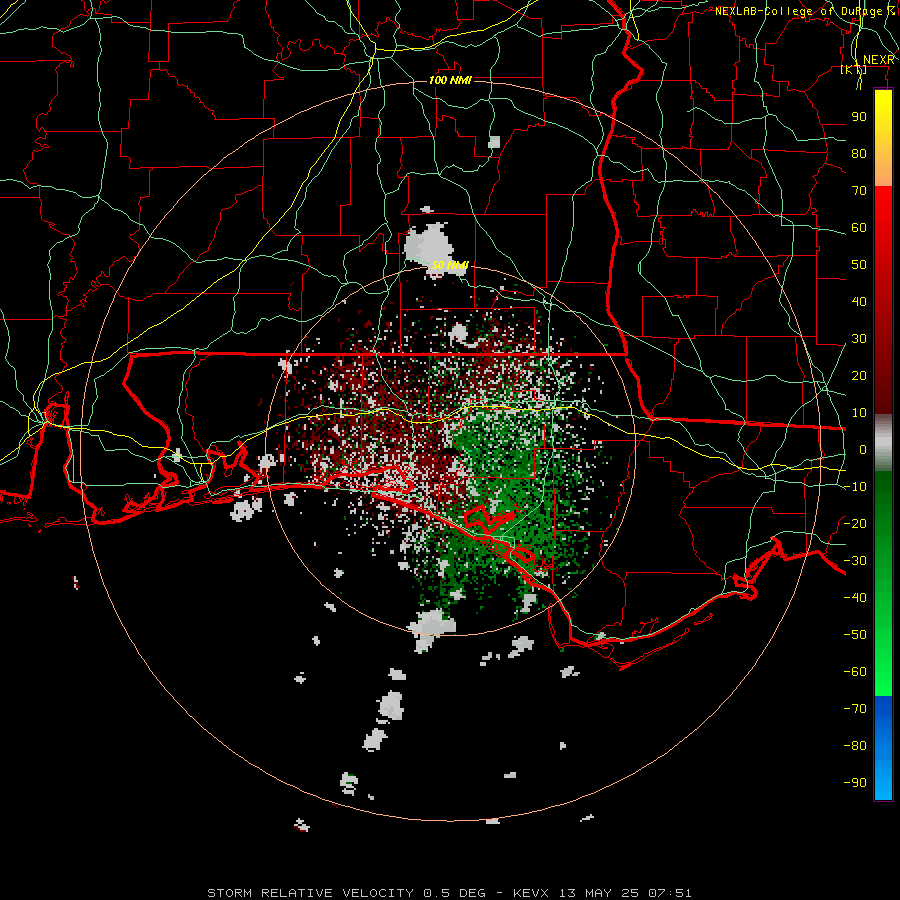Pick the light orange segment near 70 on color bar

[x=883, y=172]
